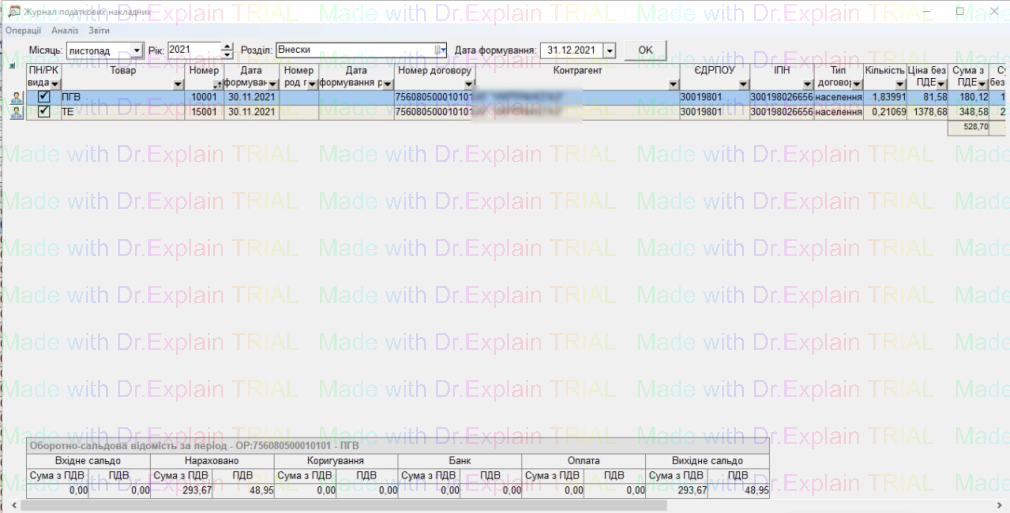Click the user icon beside ПГВ row
1010x513 pixels.
[x=15, y=98]
